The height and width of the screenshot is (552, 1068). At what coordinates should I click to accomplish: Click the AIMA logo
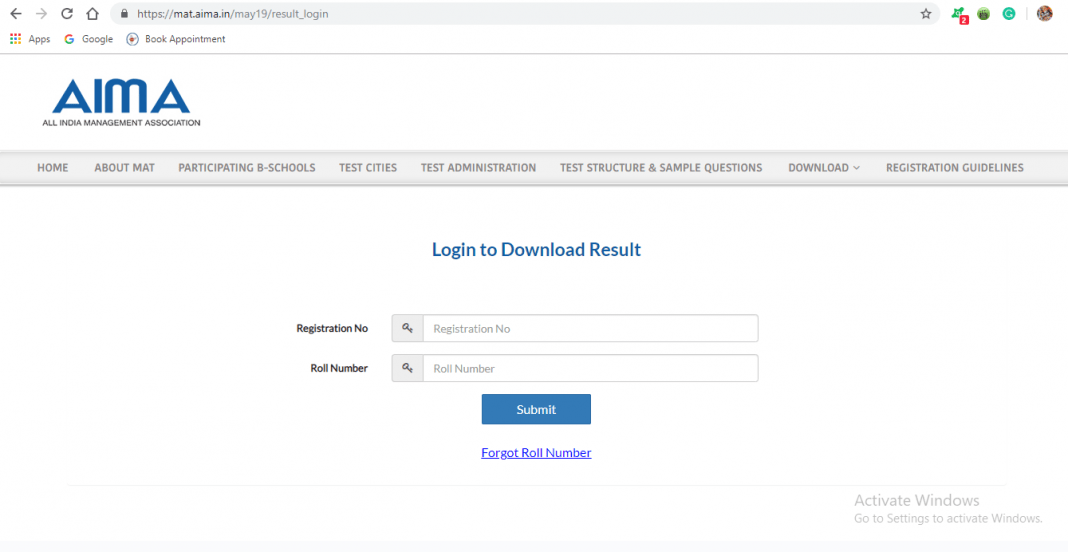coord(121,102)
